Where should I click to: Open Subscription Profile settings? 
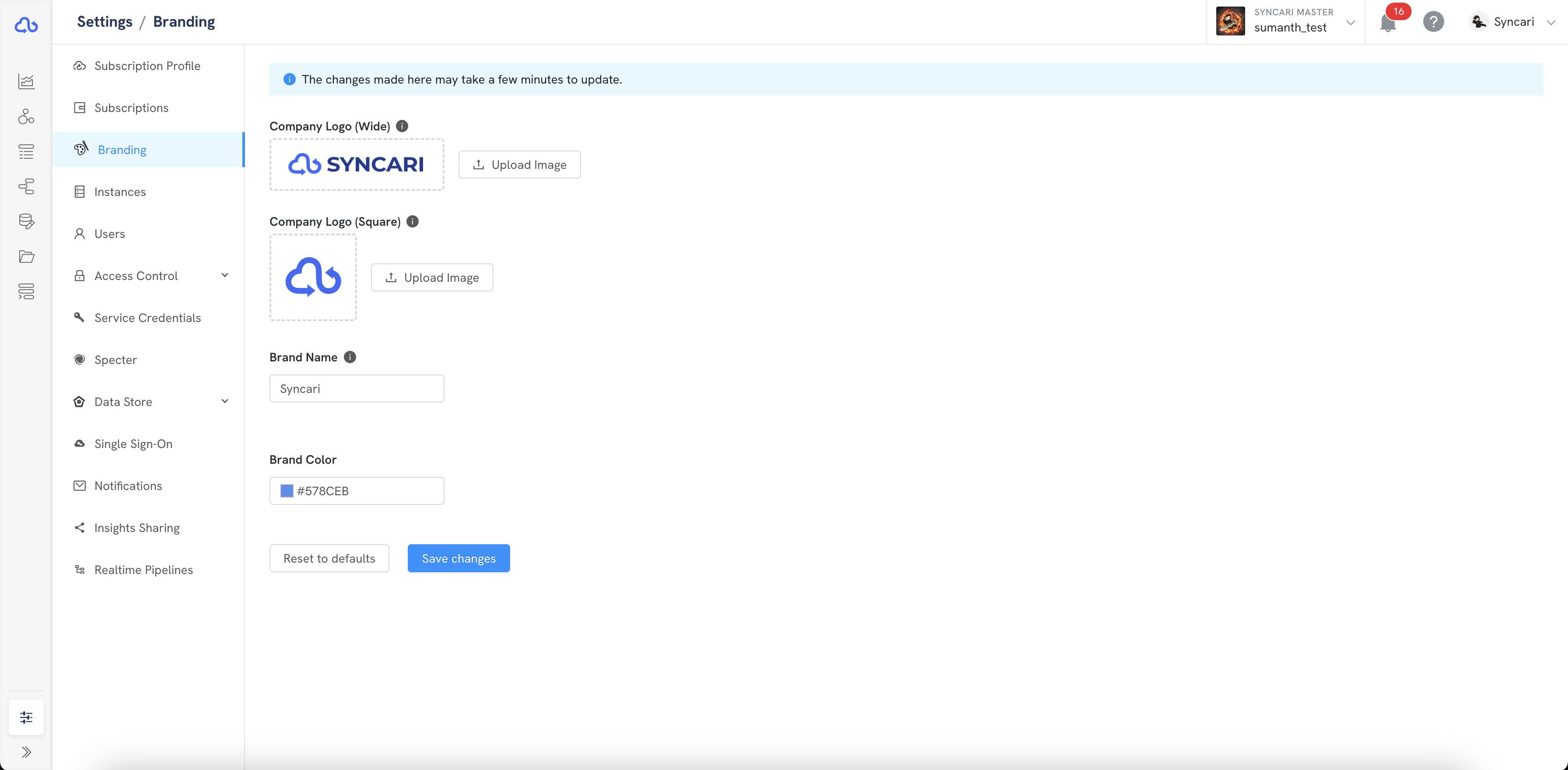click(148, 66)
